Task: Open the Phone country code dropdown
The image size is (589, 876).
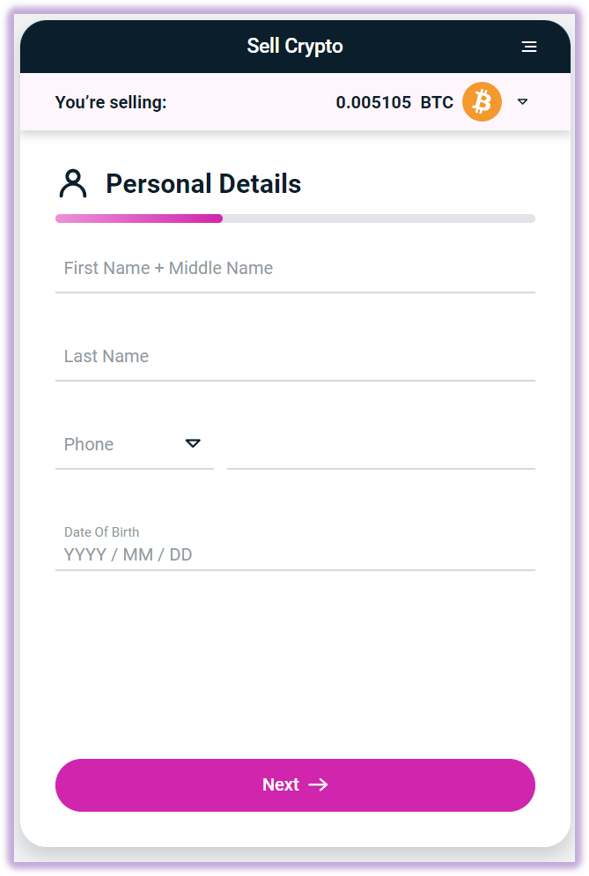Action: pos(134,445)
